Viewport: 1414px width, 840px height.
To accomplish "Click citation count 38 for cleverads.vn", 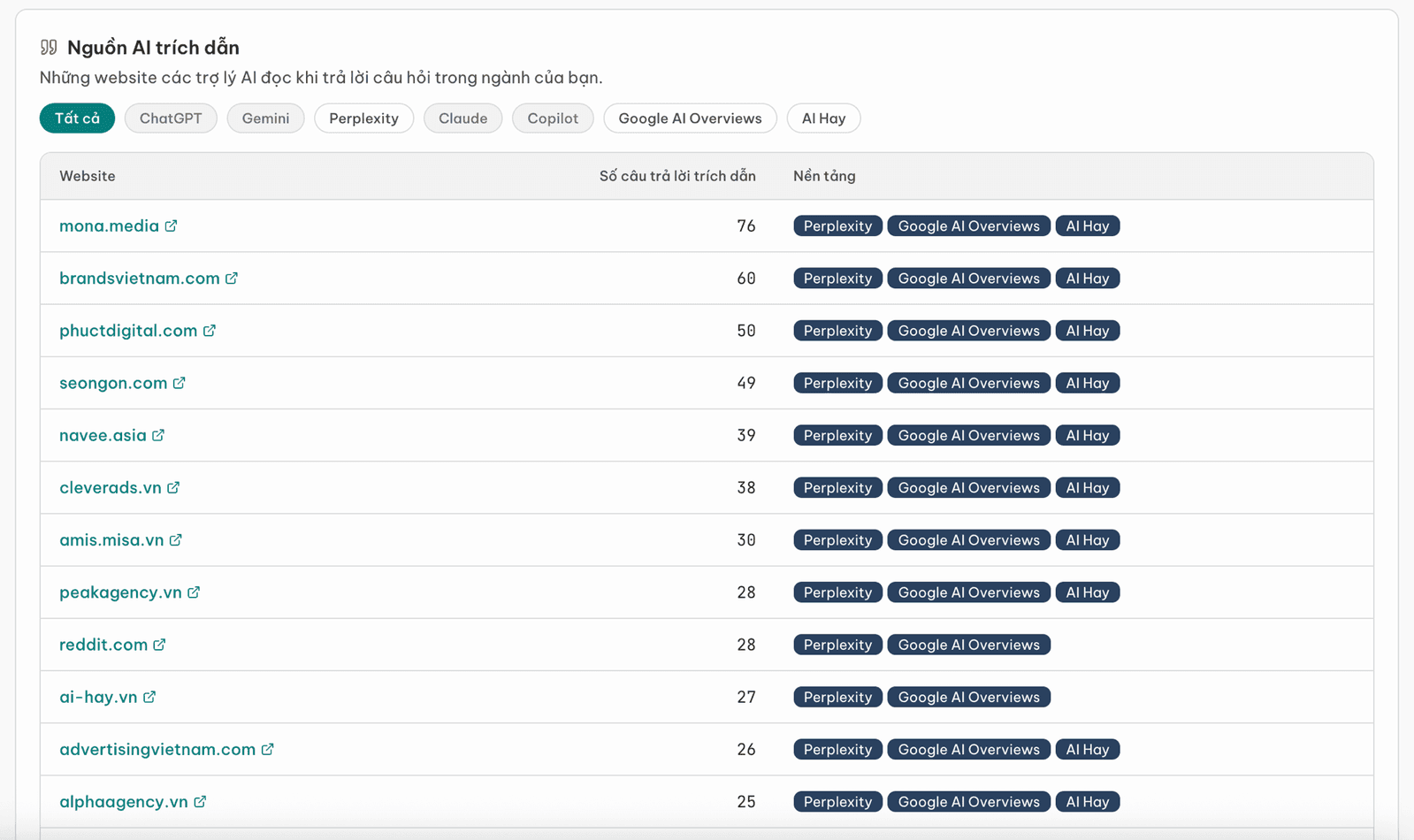I will (746, 487).
